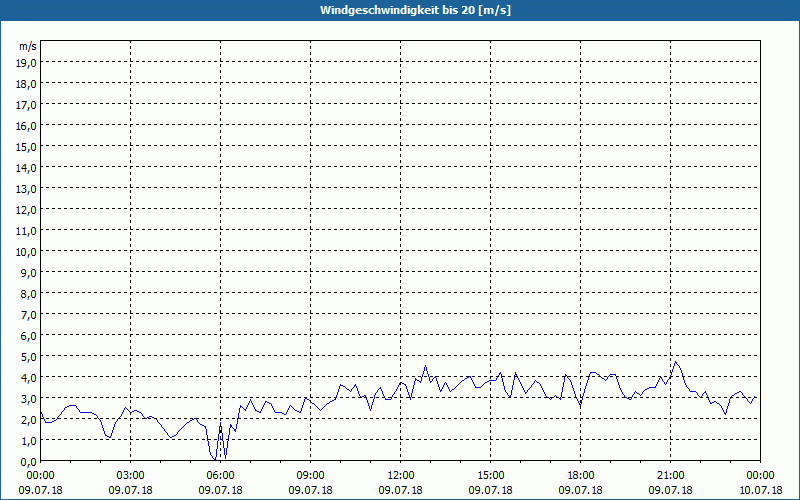800x500 pixels.
Task: Click the wind peak just before 13:00
Action: pos(426,366)
